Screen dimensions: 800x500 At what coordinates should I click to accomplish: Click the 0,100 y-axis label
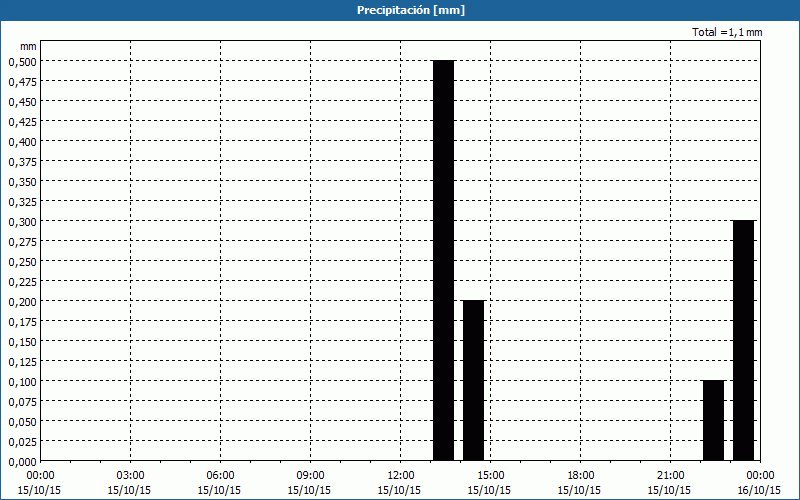coord(22,382)
